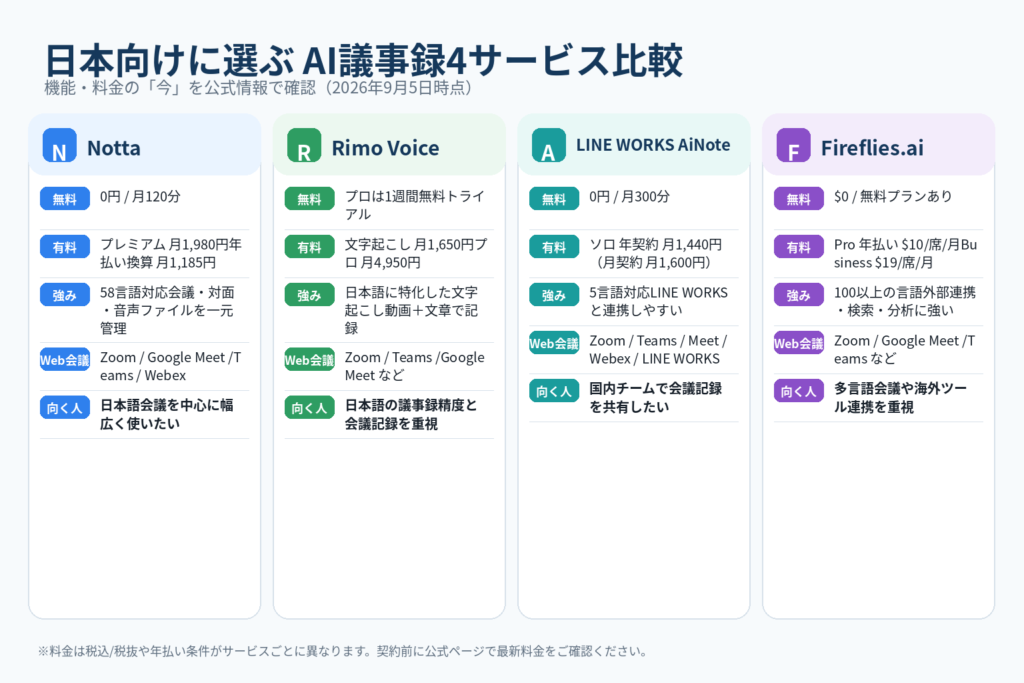Click the blue 向く人 badge in Notta card
The height and width of the screenshot is (683, 1024).
(x=65, y=408)
